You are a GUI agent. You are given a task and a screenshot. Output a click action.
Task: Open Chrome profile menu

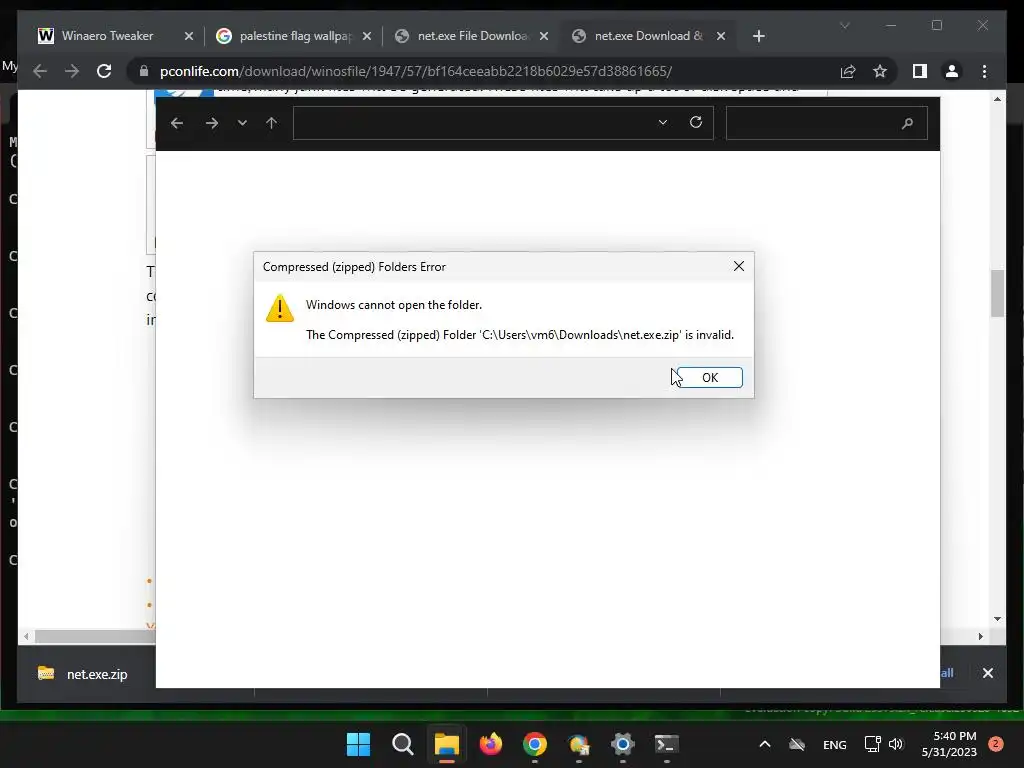pos(952,71)
